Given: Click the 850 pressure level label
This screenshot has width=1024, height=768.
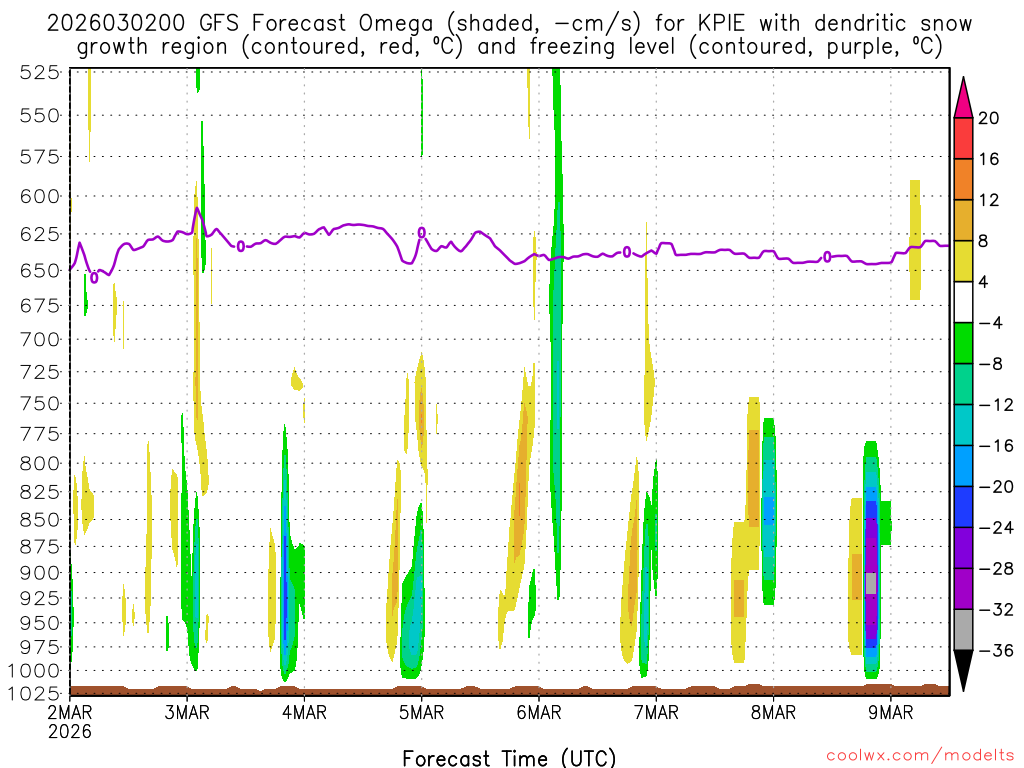Looking at the screenshot, I should [40, 520].
